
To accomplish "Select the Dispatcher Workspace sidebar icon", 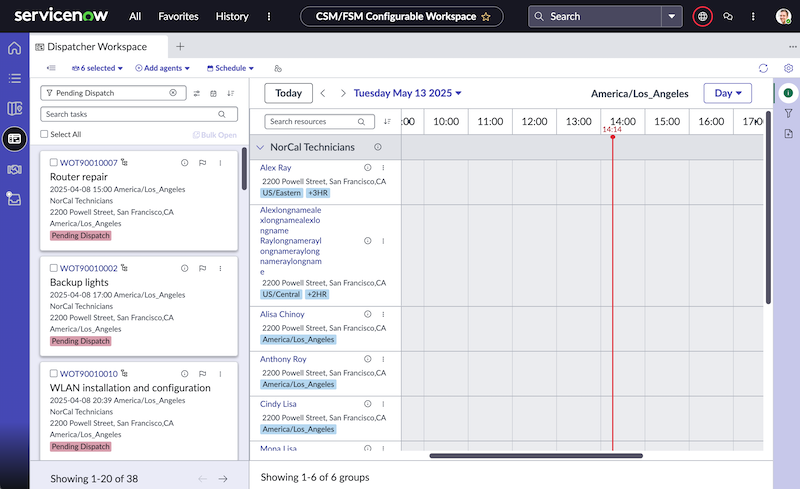I will coord(14,139).
